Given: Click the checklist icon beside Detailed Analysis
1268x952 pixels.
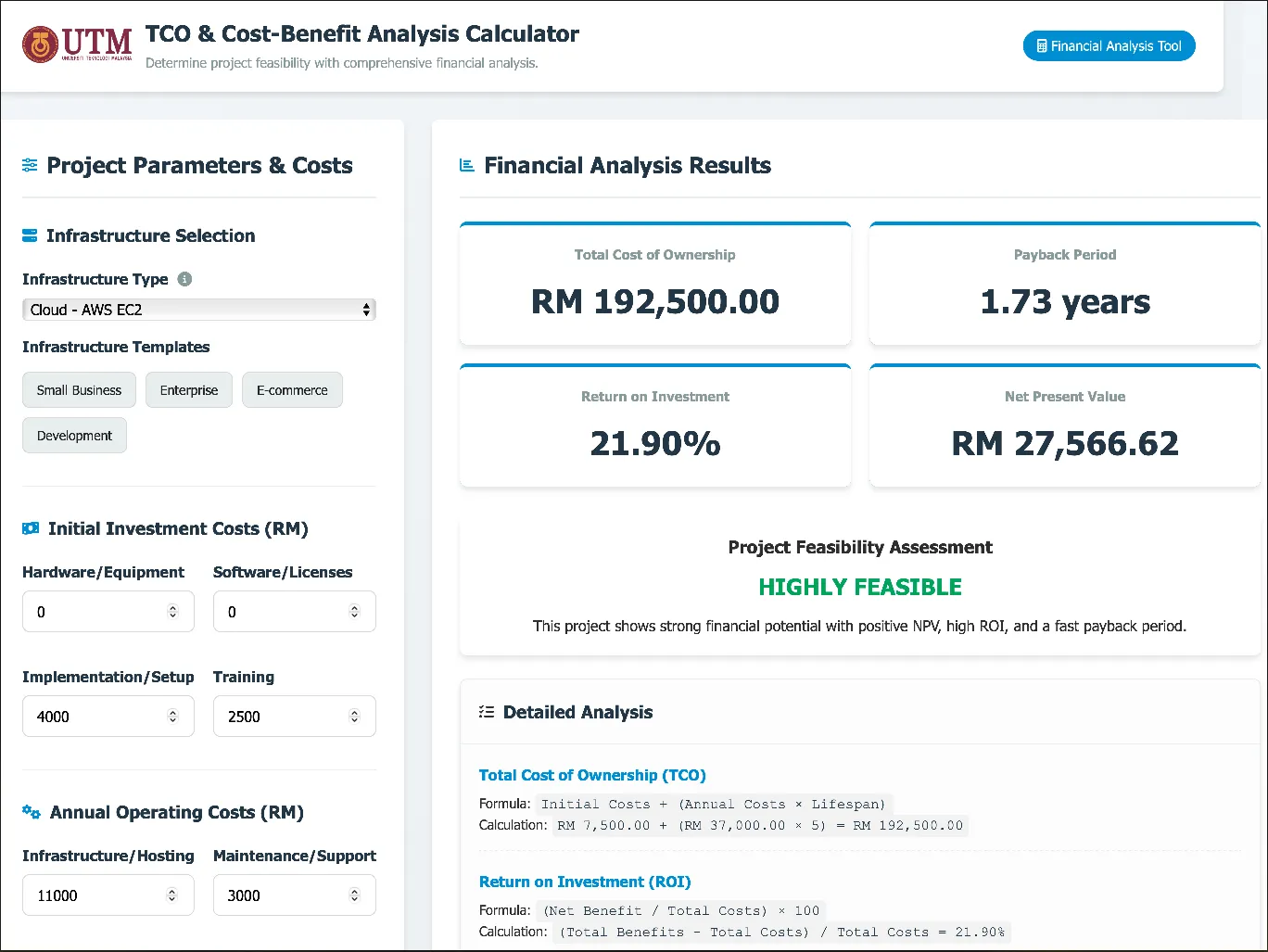Looking at the screenshot, I should coord(487,712).
